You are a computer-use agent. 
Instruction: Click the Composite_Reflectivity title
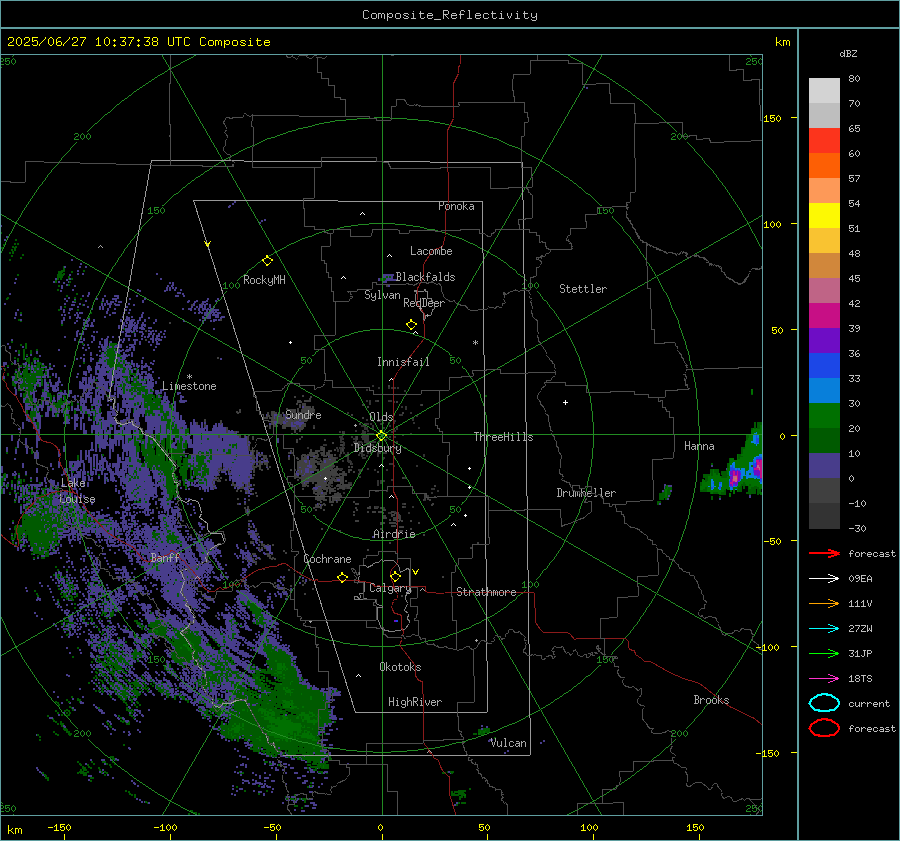point(449,15)
